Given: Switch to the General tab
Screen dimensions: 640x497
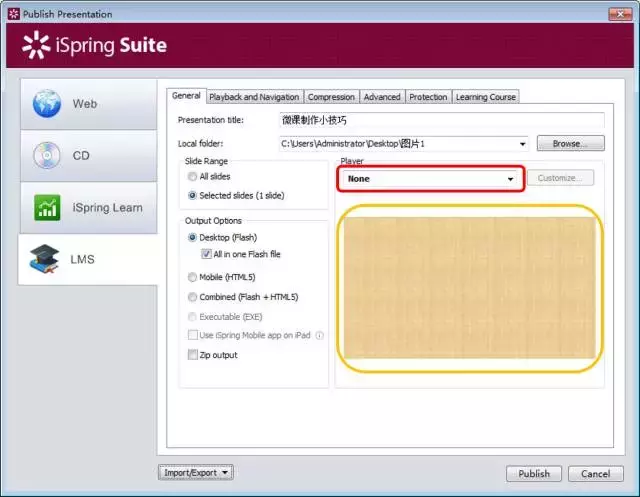Looking at the screenshot, I should 186,96.
